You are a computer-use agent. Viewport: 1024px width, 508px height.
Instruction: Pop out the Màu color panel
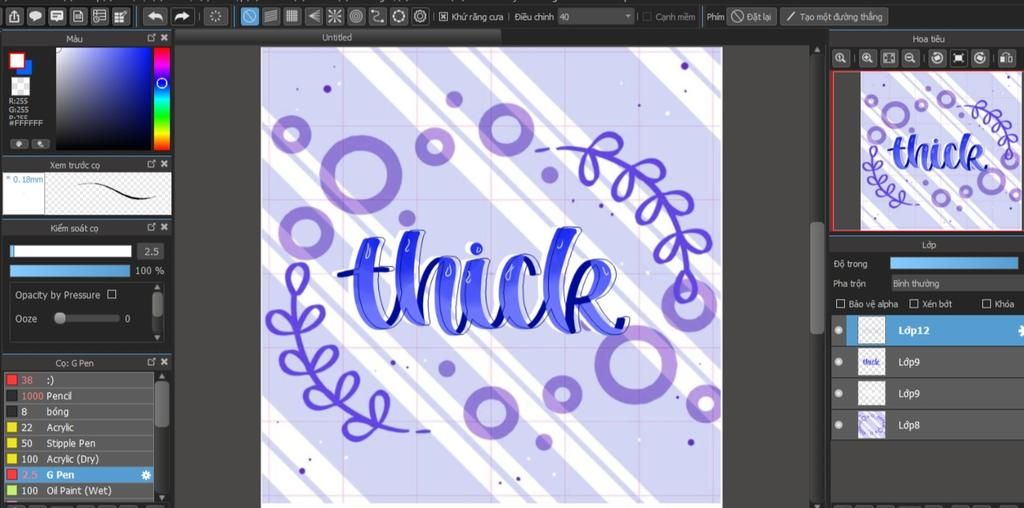pyautogui.click(x=152, y=38)
